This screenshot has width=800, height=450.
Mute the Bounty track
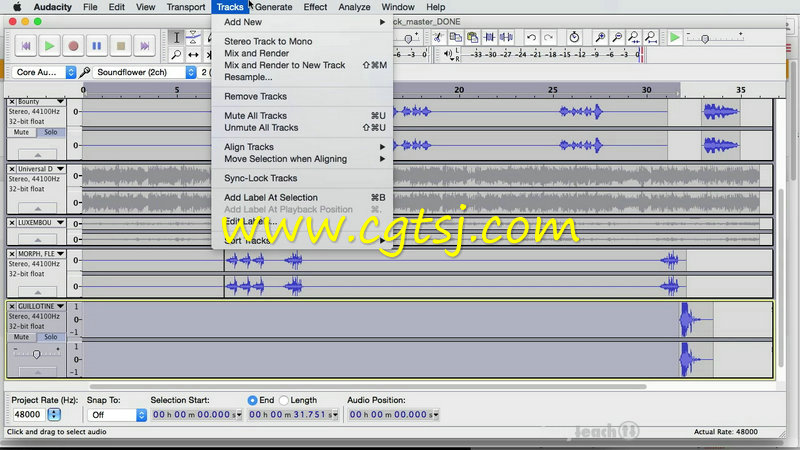[21, 132]
